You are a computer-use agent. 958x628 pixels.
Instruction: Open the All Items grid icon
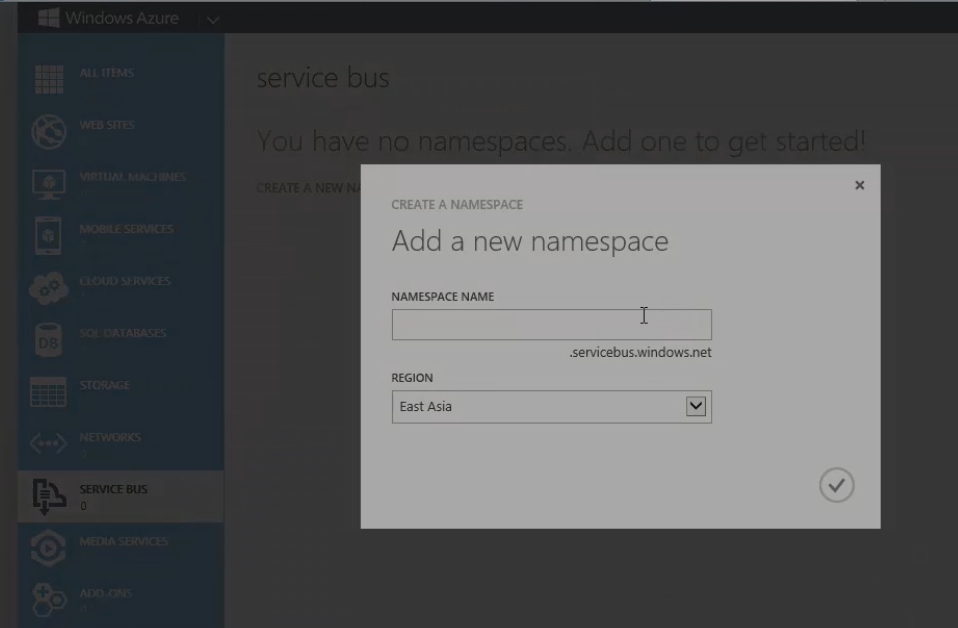point(49,79)
